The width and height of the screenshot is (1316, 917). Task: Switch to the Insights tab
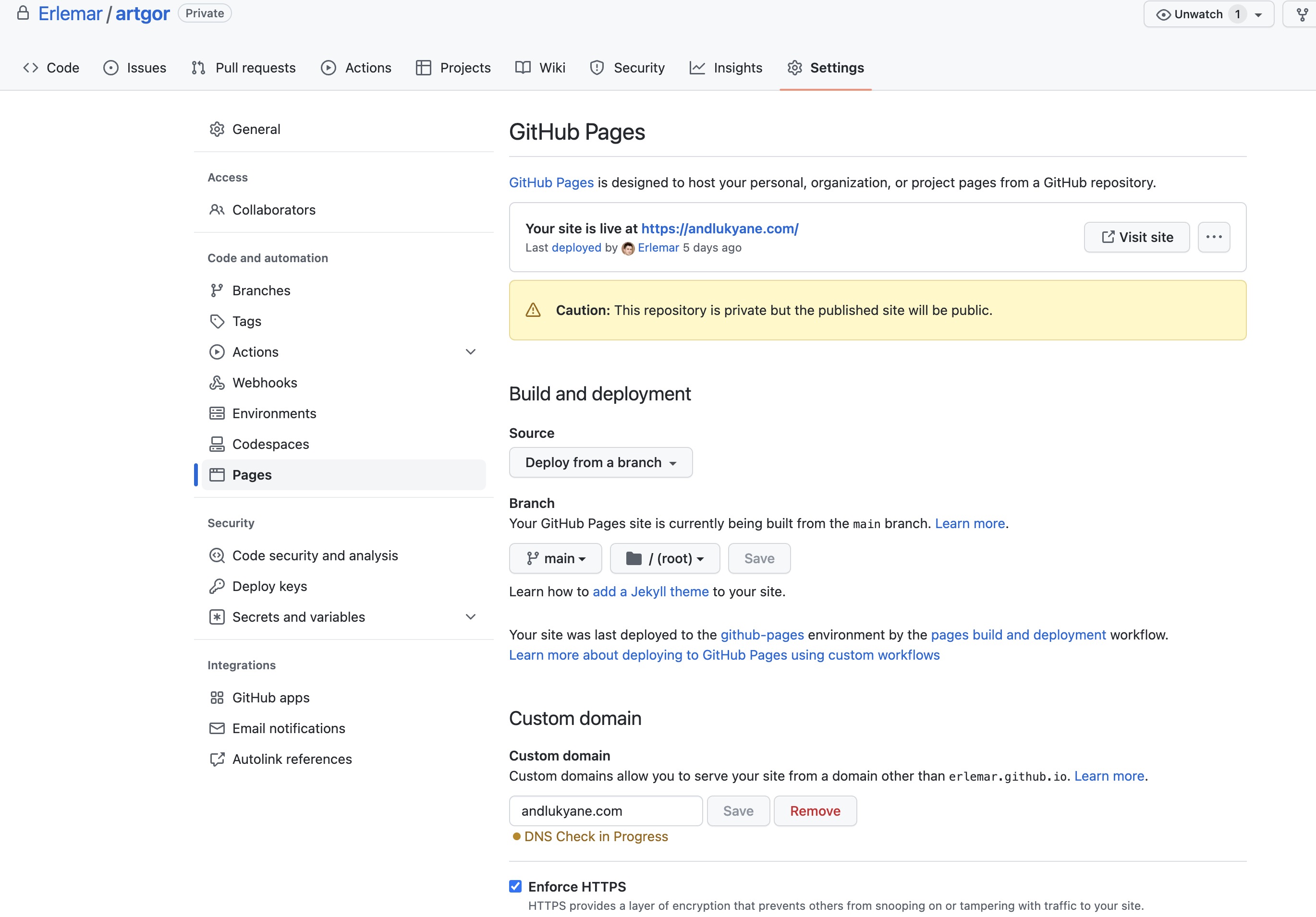coord(726,68)
